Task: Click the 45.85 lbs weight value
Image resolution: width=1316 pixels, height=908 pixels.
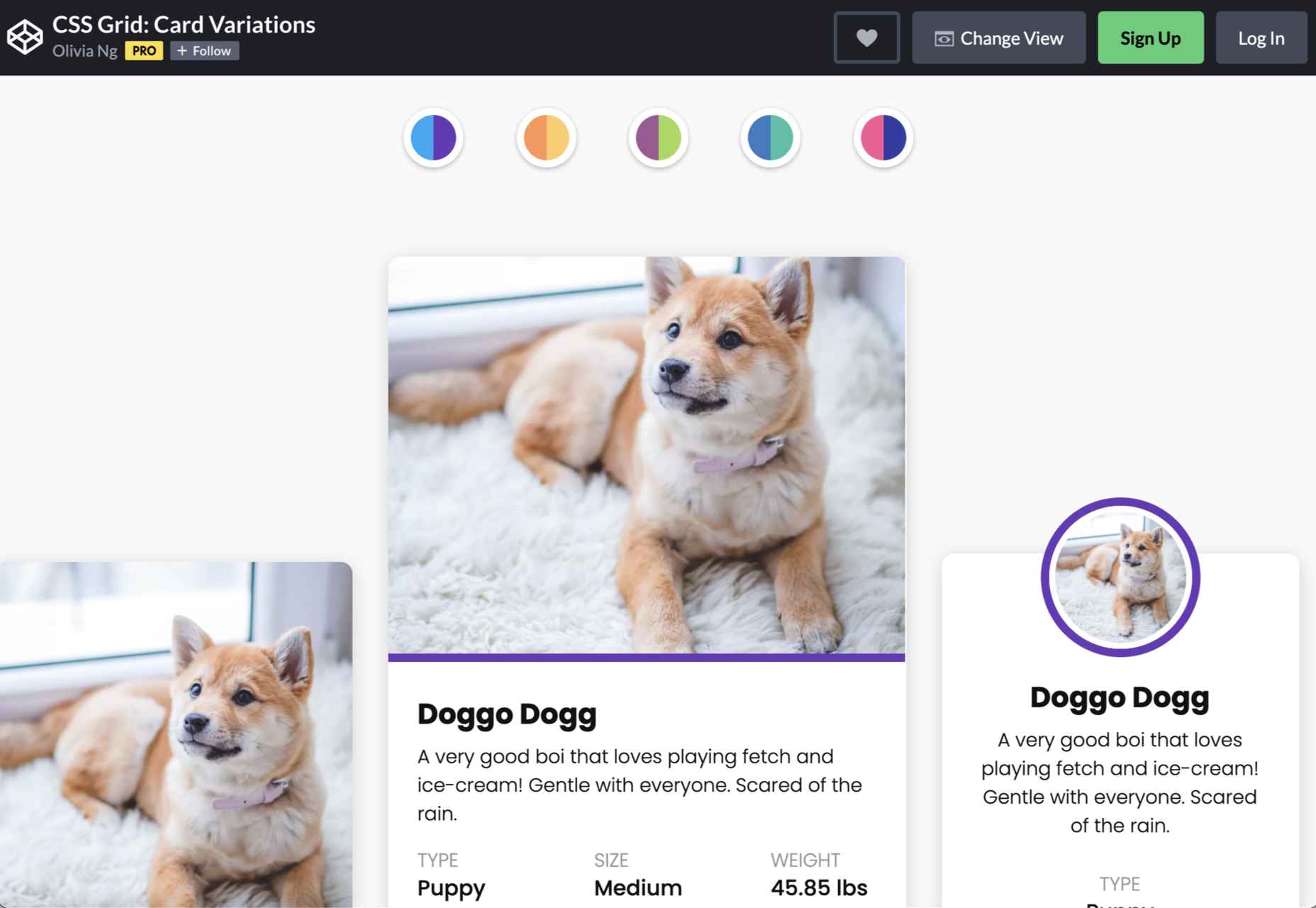Action: point(819,888)
